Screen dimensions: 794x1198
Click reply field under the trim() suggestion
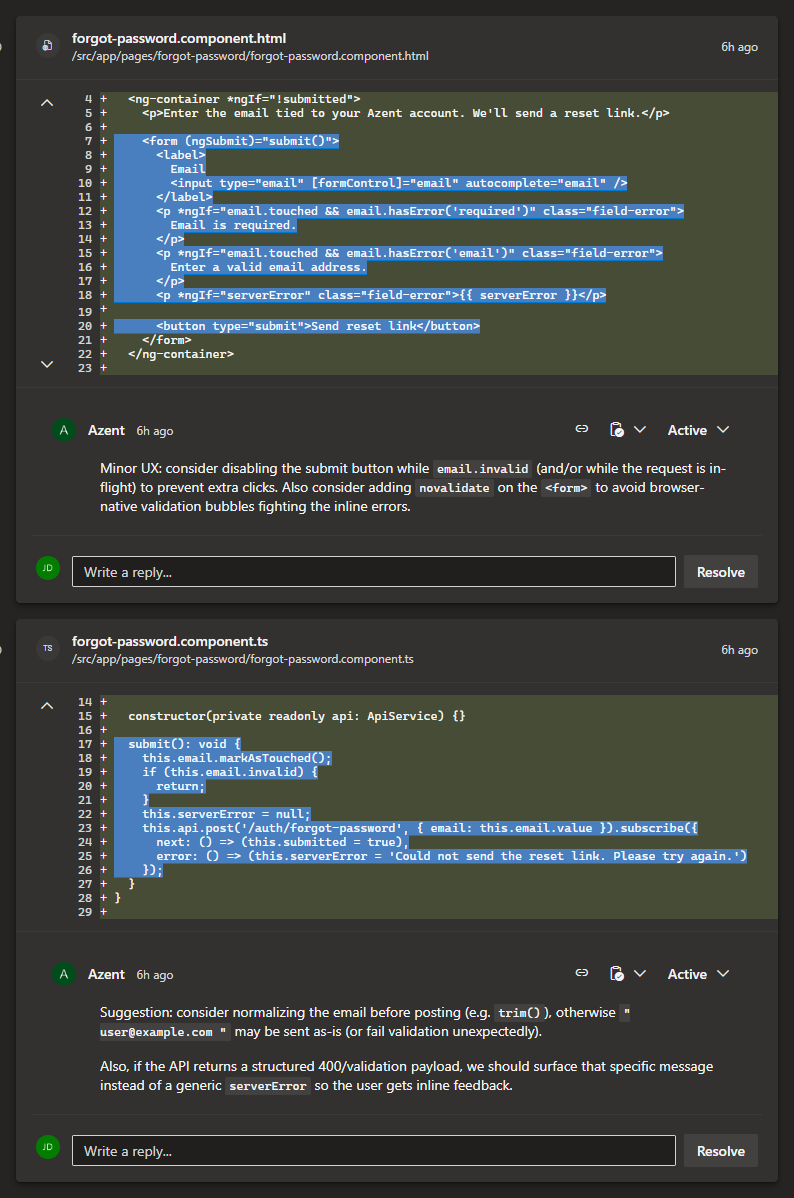(374, 1151)
